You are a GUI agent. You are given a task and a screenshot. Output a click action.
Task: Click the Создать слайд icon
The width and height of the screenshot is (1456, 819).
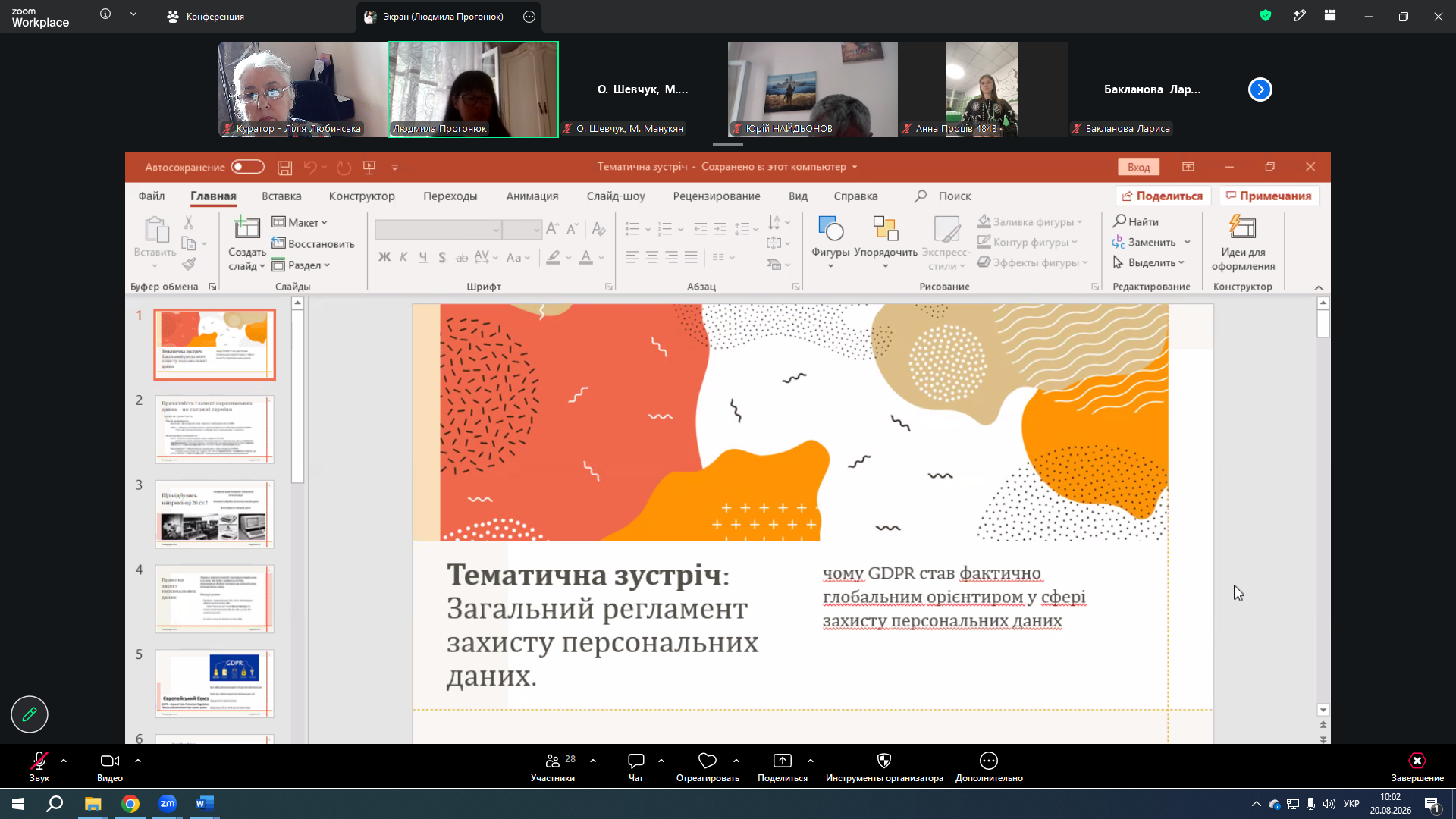point(247,227)
